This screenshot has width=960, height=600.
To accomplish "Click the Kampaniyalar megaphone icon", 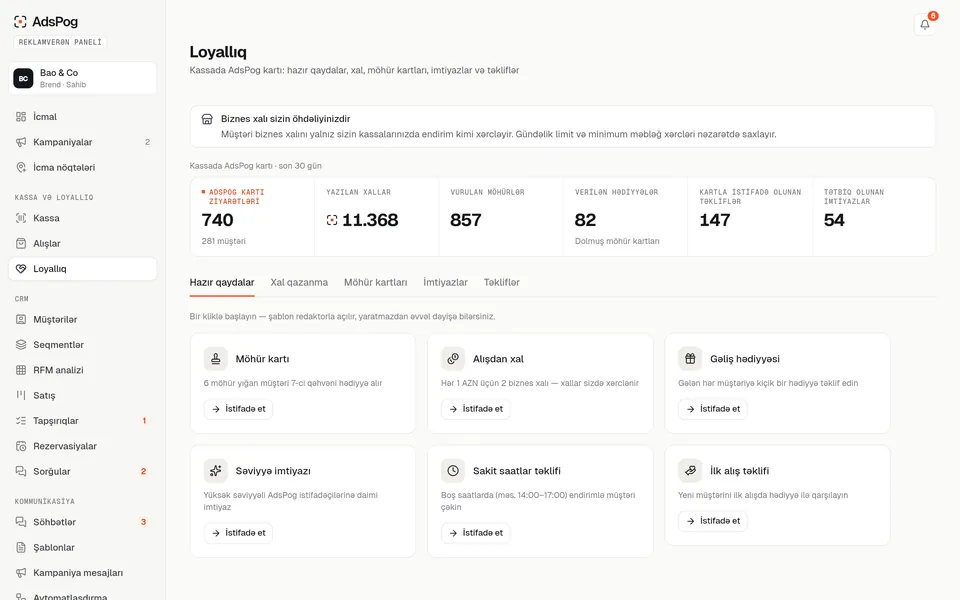I will [21, 142].
